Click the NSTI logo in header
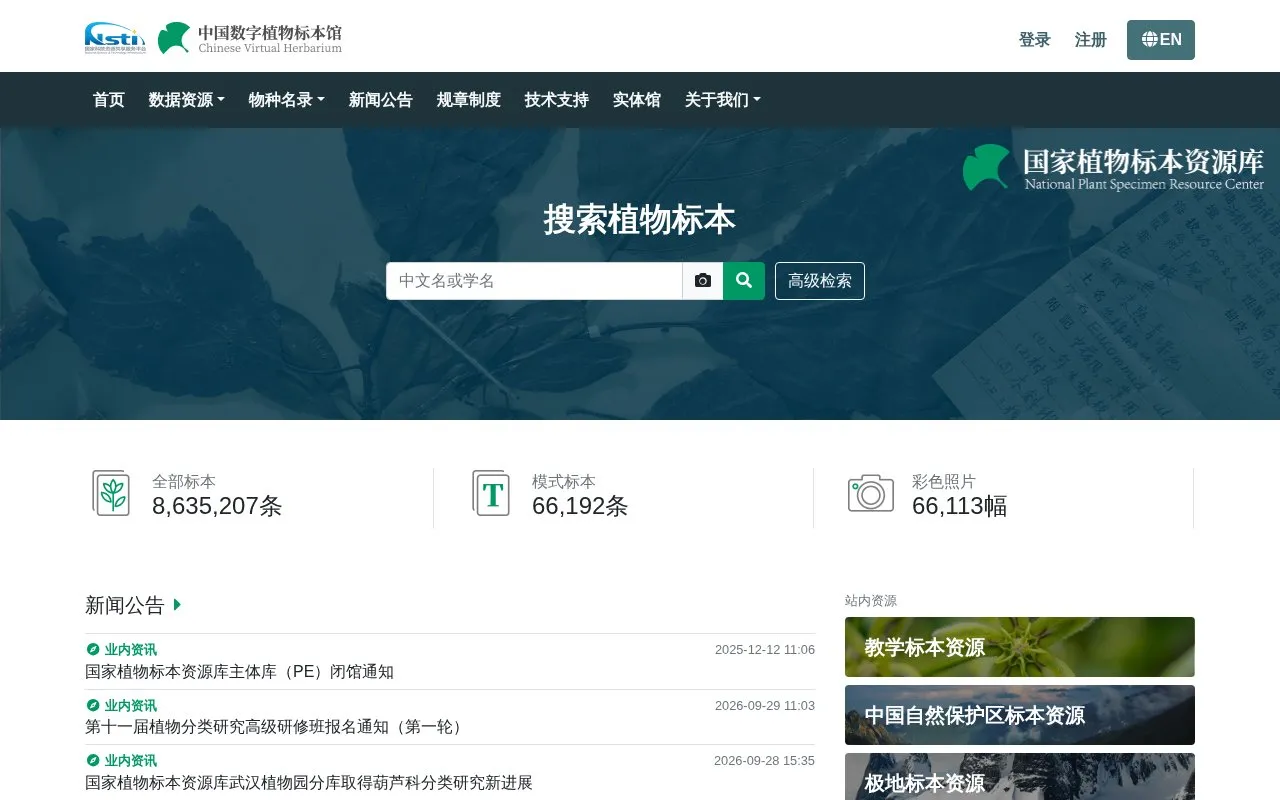The image size is (1280, 800). (115, 38)
